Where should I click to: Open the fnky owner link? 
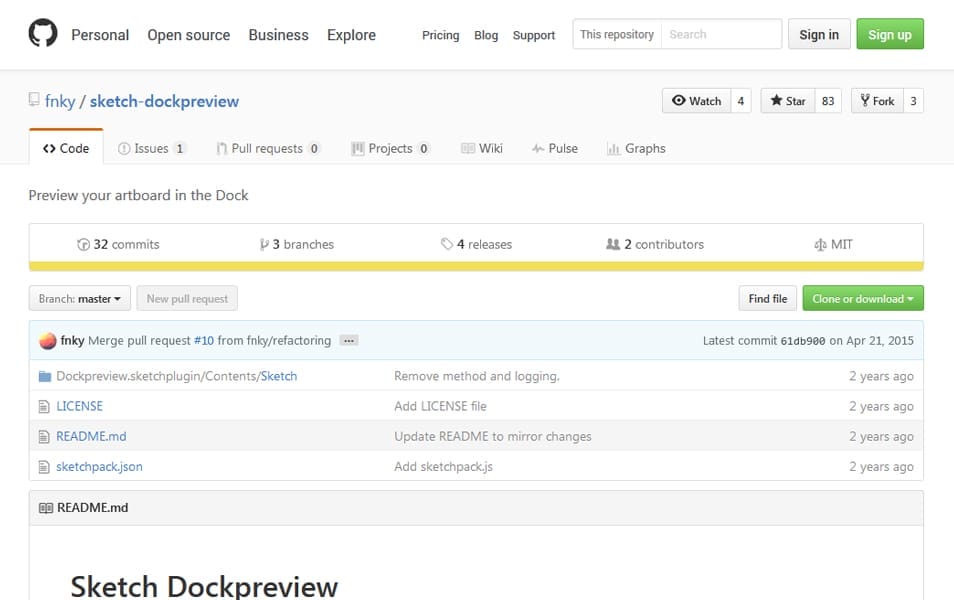pyautogui.click(x=60, y=101)
